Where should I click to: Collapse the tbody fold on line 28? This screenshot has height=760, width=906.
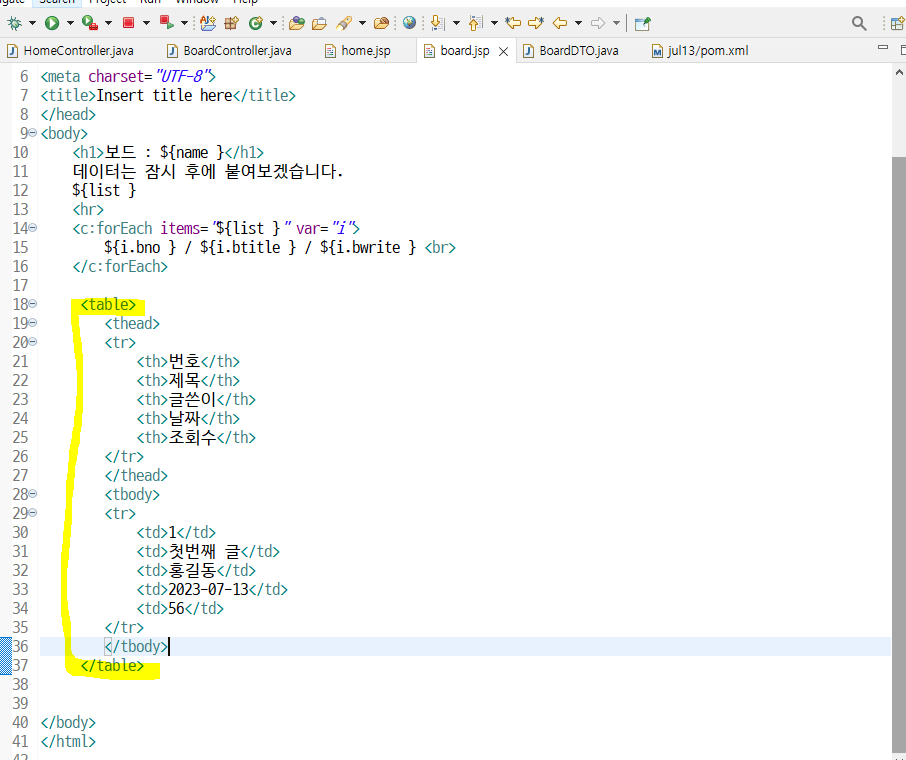click(x=33, y=494)
